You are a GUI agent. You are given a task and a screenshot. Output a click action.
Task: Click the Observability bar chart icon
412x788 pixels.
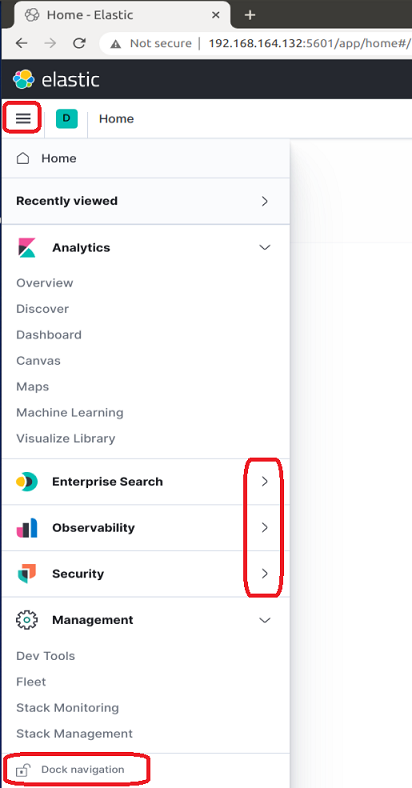coord(26,528)
